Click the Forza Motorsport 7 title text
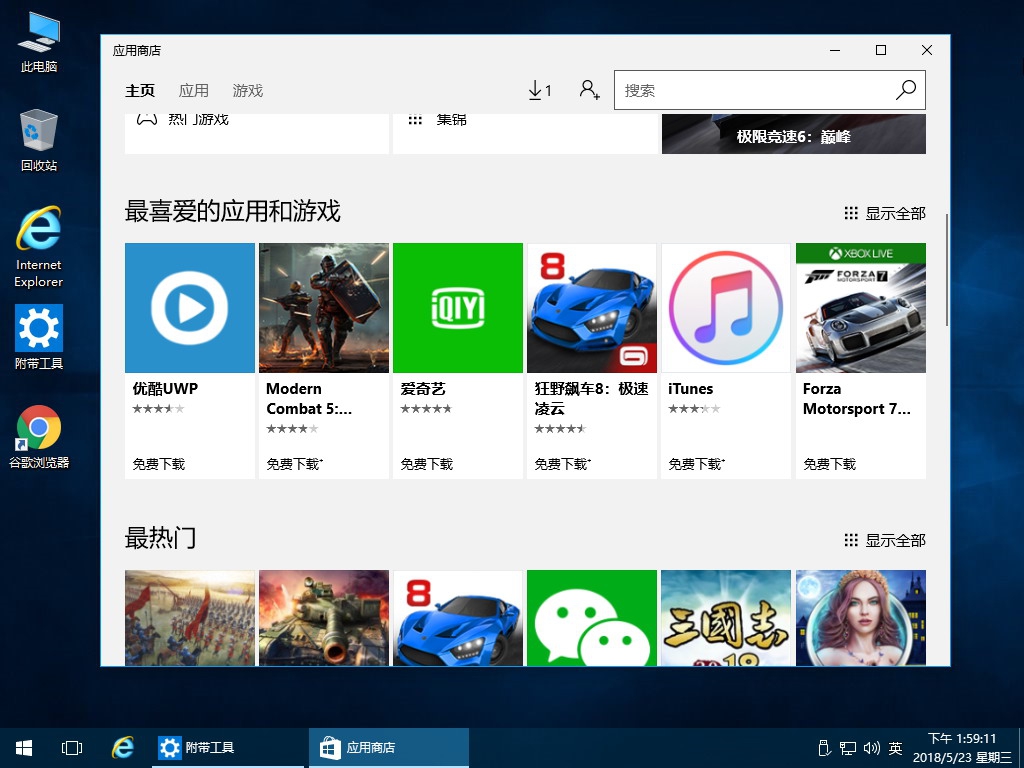This screenshot has width=1024, height=768. [856, 398]
